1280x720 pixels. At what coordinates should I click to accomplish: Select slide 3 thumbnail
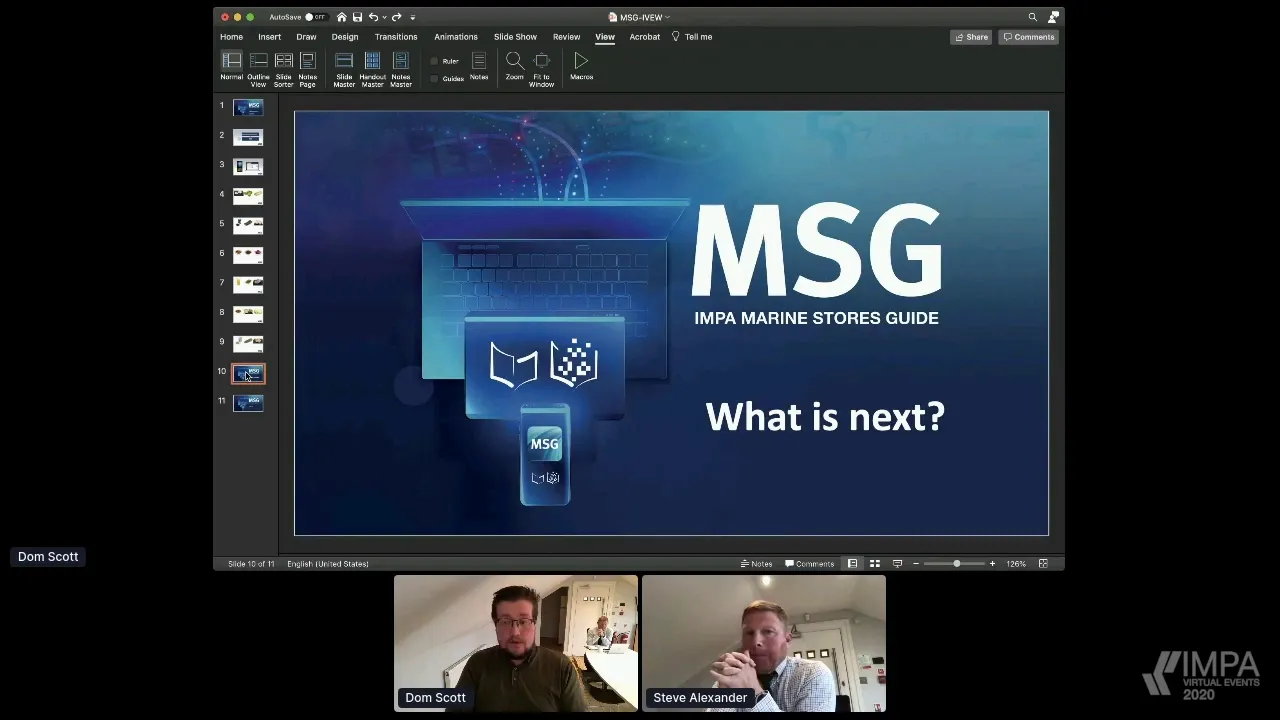point(248,166)
